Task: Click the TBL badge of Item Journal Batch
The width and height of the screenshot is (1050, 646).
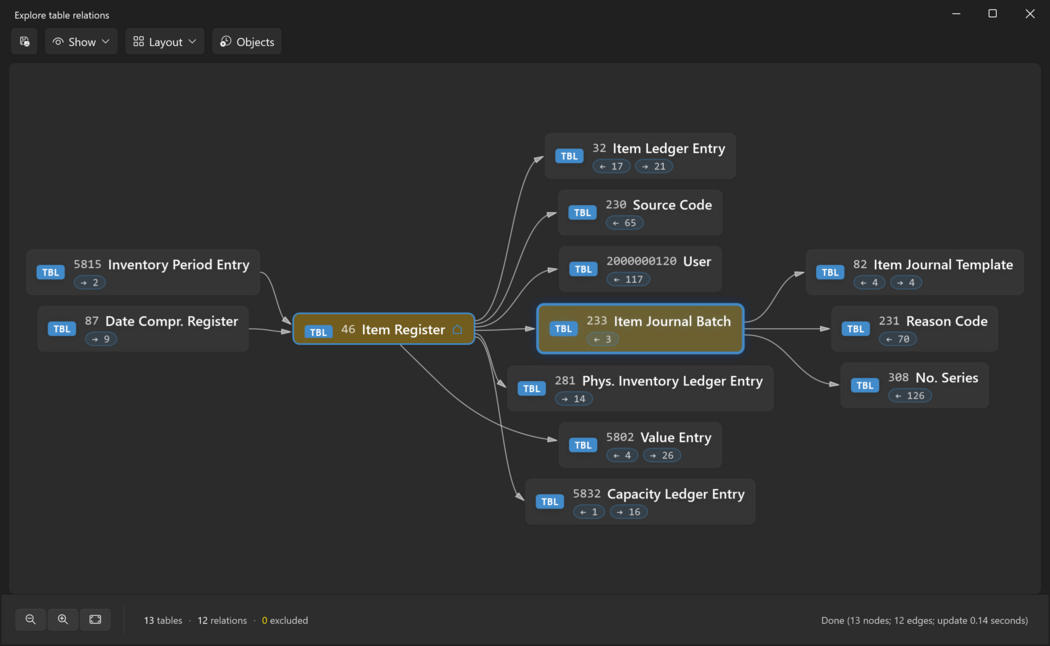Action: 563,329
